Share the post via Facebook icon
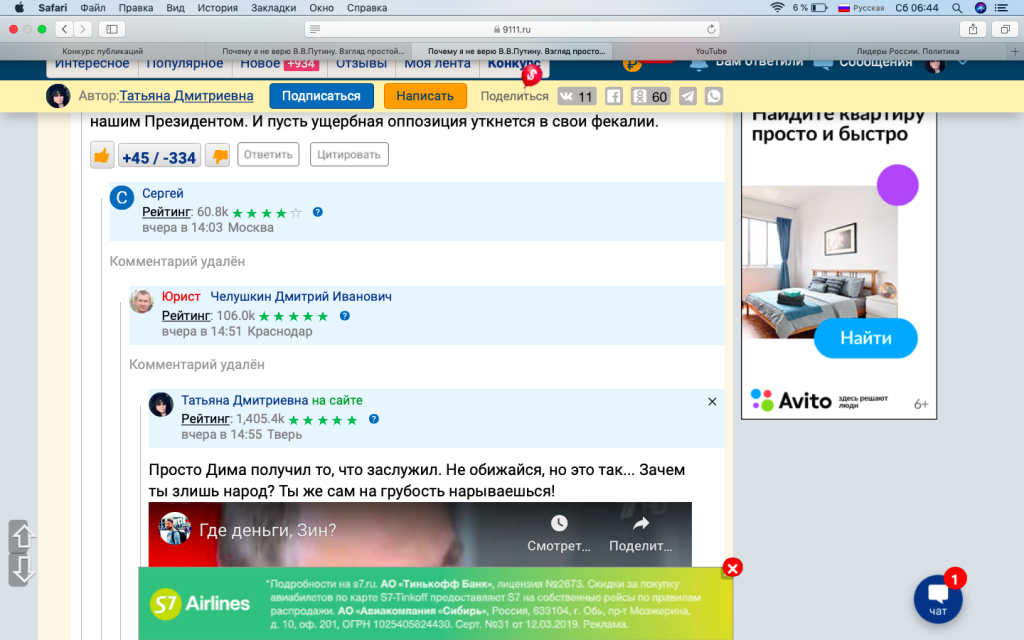The height and width of the screenshot is (640, 1024). point(614,96)
